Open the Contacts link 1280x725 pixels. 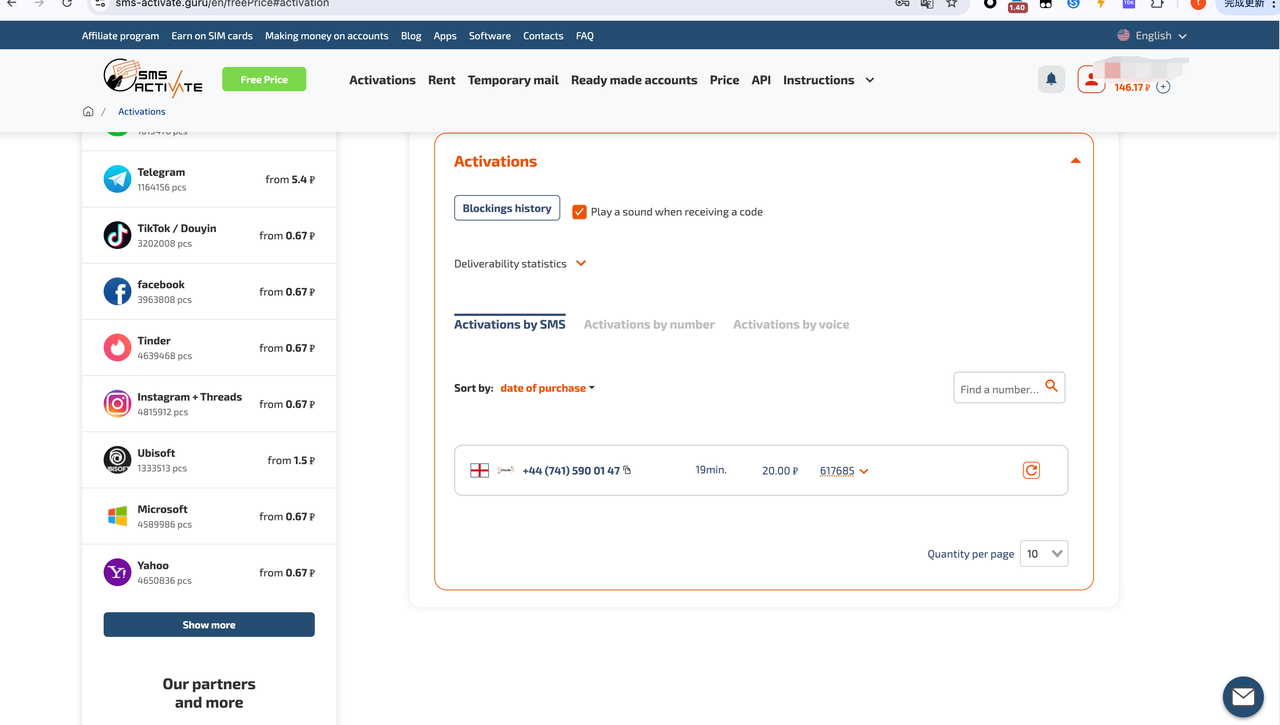click(543, 35)
